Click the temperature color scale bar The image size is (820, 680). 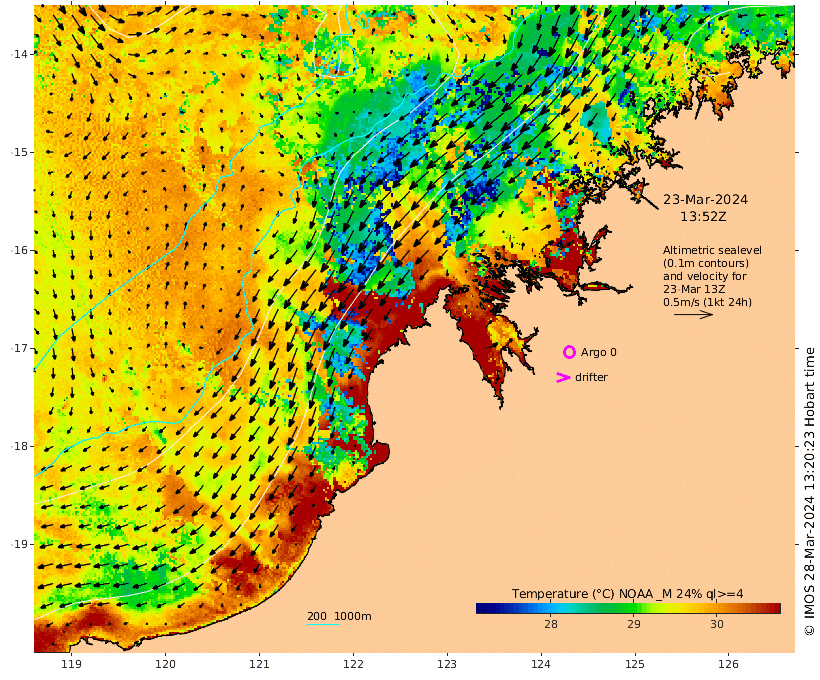click(628, 608)
